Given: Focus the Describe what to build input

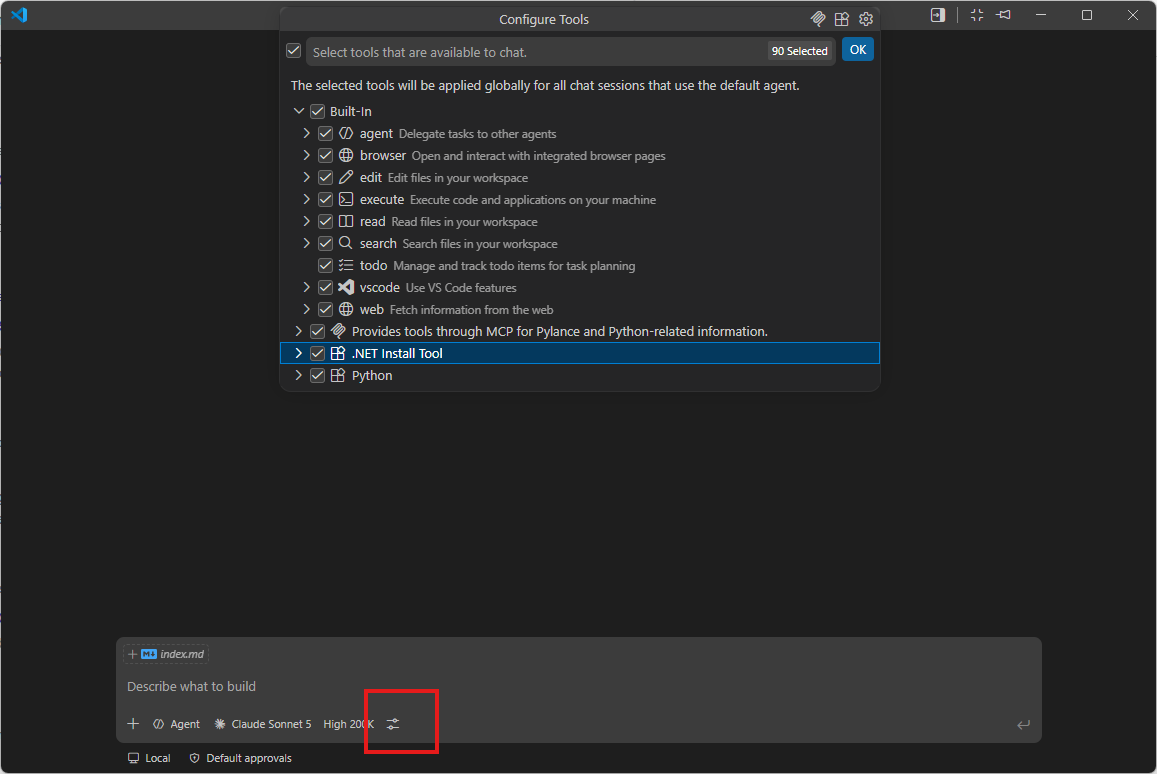Looking at the screenshot, I should (578, 686).
